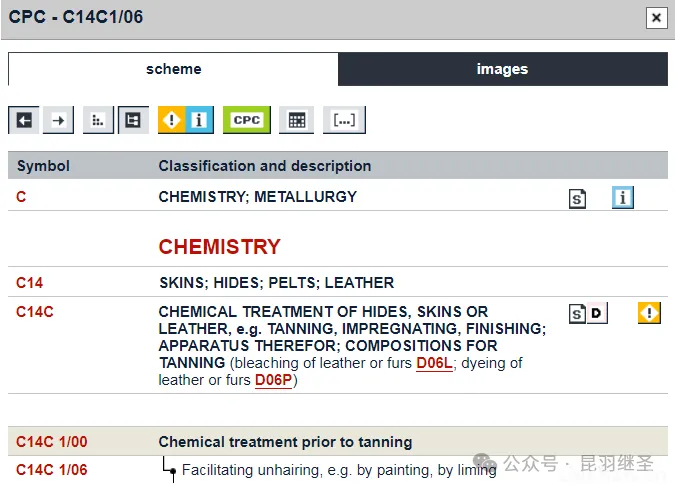675x490 pixels.
Task: Click the green CPC button
Action: 246,120
